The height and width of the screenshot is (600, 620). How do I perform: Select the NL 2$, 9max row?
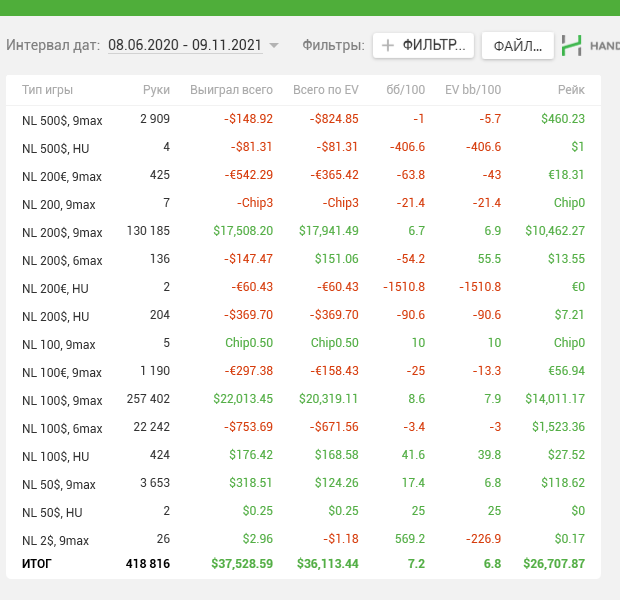303,539
